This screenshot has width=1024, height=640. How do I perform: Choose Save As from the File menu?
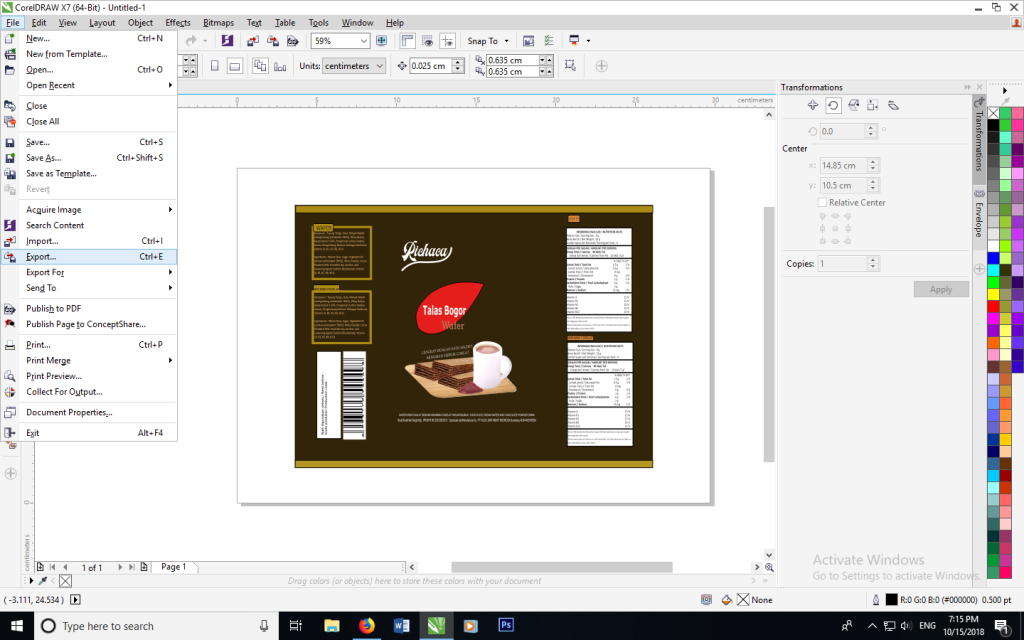[x=89, y=157]
